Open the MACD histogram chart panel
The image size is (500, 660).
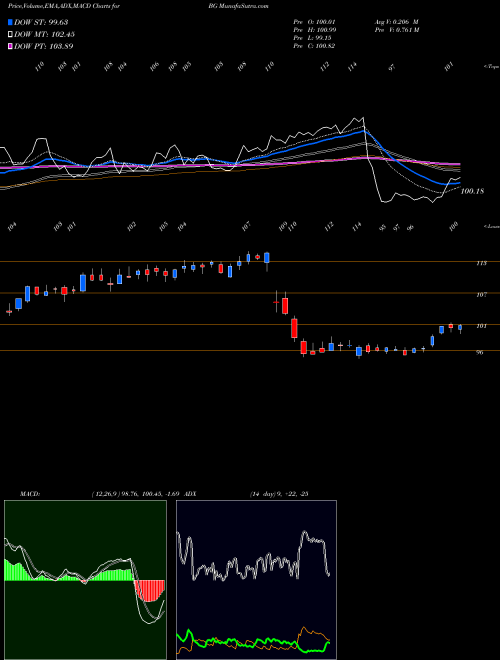click(85, 580)
